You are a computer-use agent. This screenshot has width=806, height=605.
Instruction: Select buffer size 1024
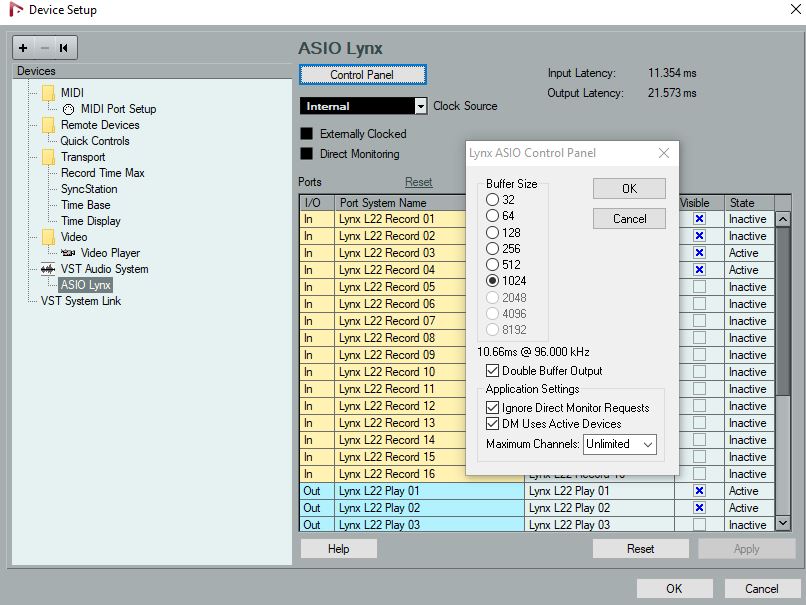point(492,281)
